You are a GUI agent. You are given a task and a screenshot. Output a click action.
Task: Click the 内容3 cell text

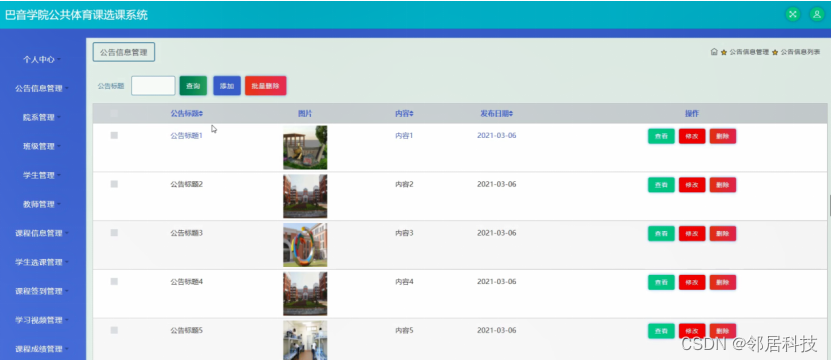click(x=404, y=233)
